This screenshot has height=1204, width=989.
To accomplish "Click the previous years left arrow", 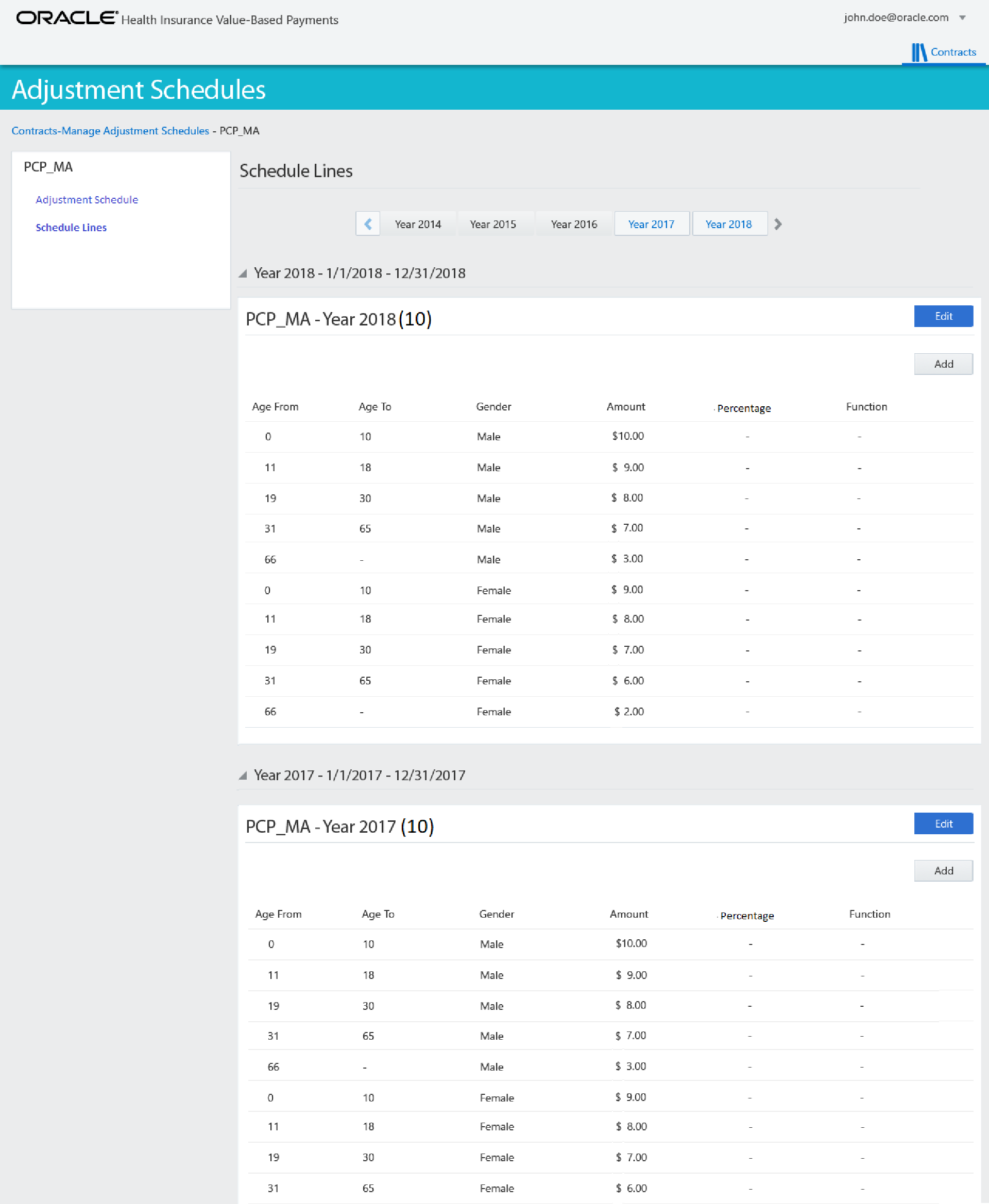I will [367, 224].
